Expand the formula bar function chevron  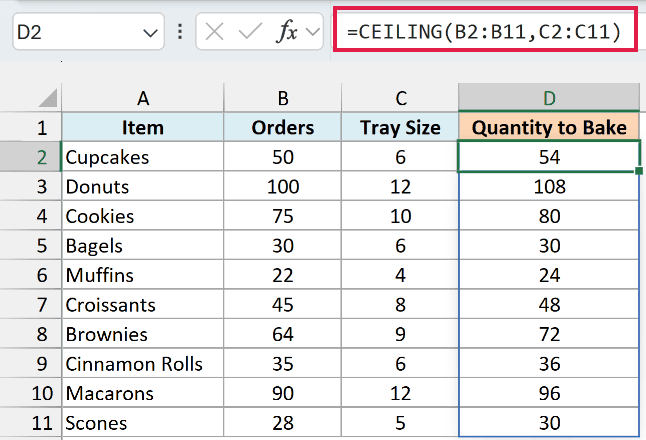pos(313,32)
